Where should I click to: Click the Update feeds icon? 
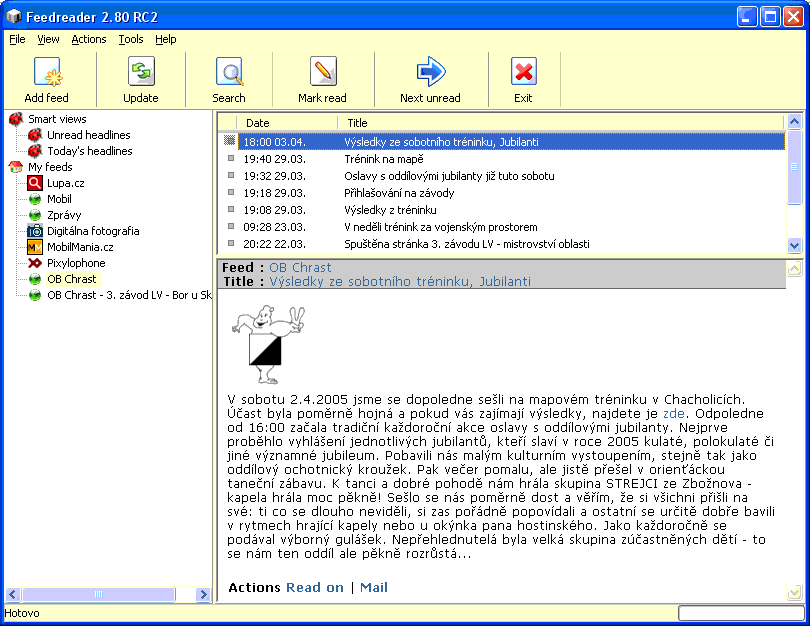[x=141, y=71]
